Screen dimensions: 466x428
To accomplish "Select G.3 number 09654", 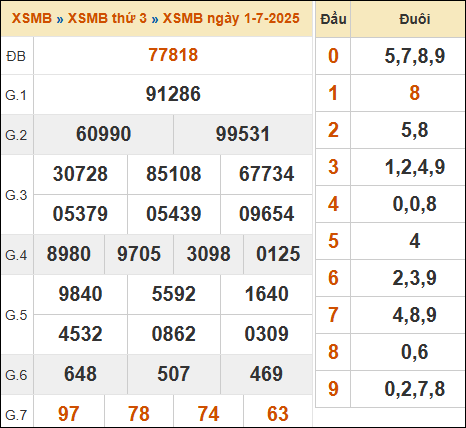I will point(267,214).
